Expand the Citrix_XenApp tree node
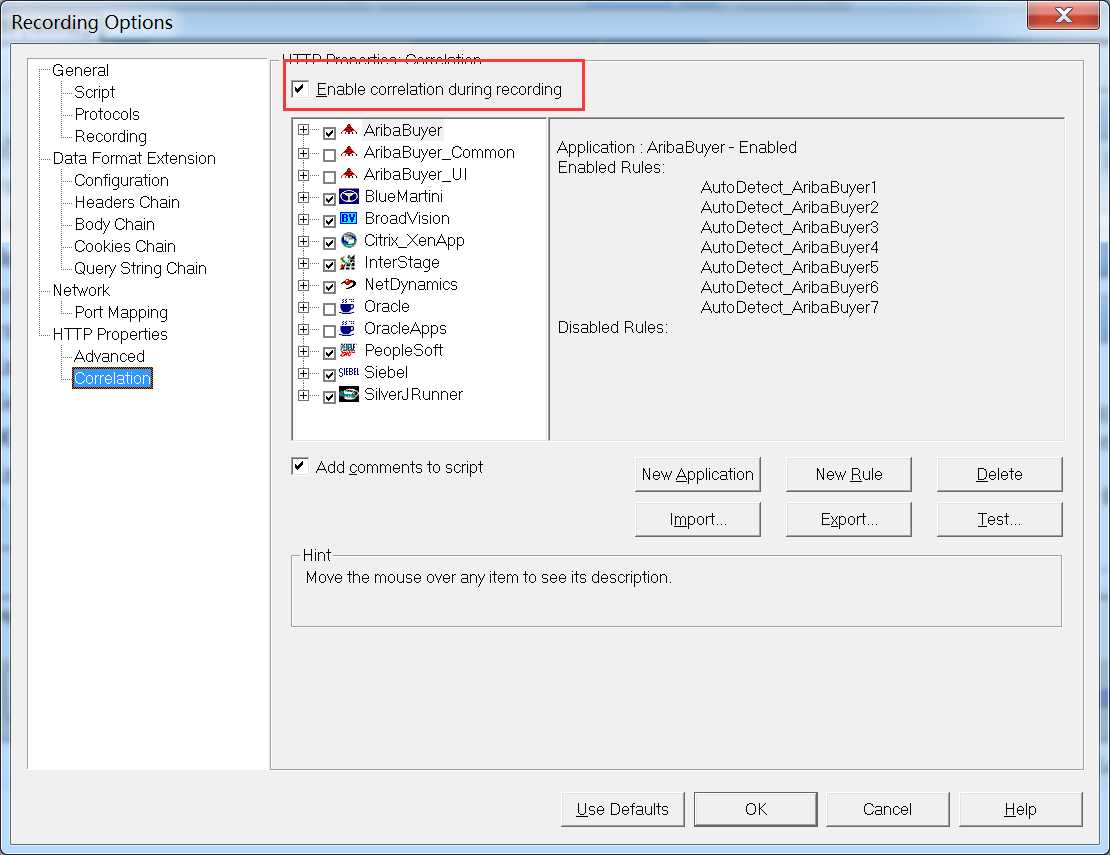This screenshot has width=1110, height=855. point(304,241)
